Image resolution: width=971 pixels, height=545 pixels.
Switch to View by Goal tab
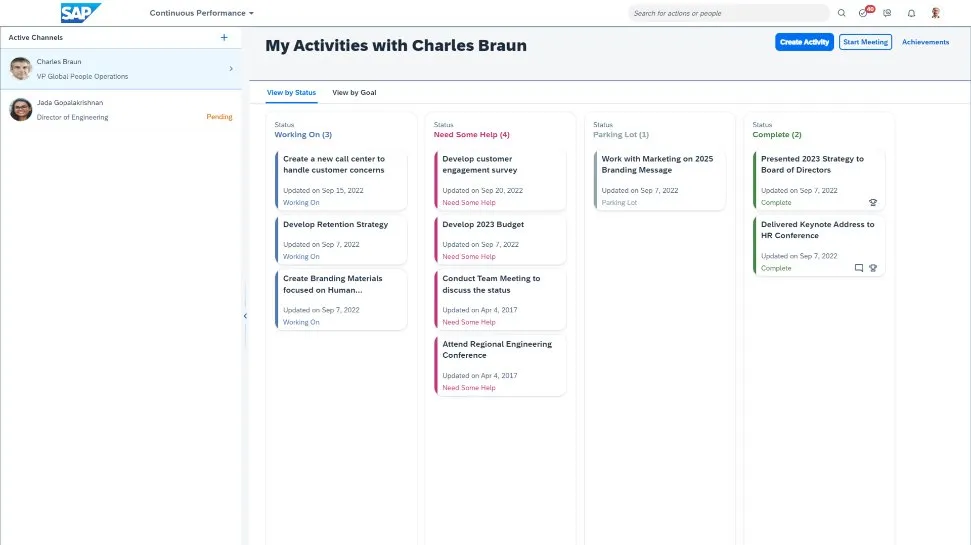point(354,93)
